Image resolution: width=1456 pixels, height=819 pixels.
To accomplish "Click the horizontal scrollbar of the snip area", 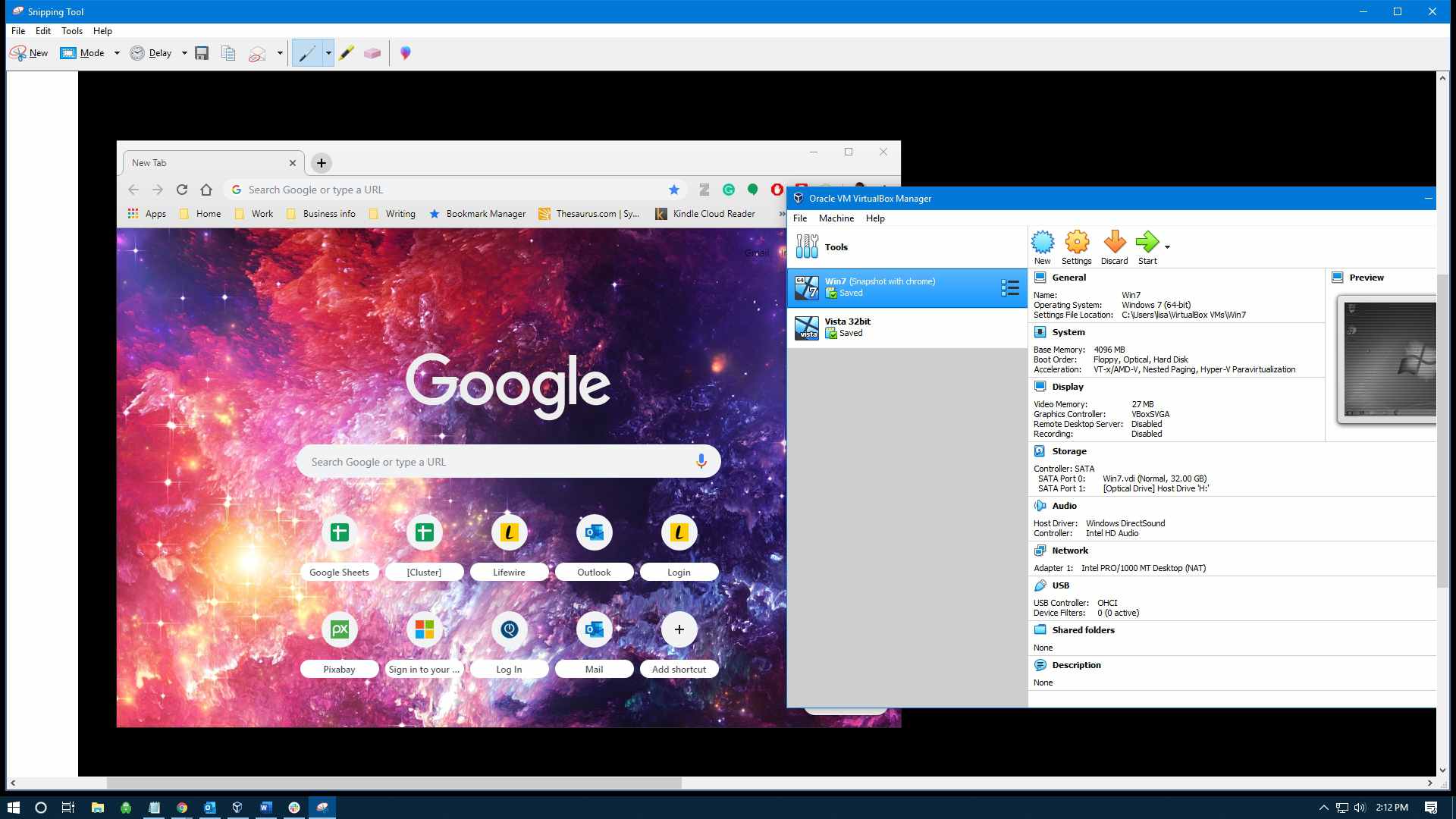I will click(394, 783).
